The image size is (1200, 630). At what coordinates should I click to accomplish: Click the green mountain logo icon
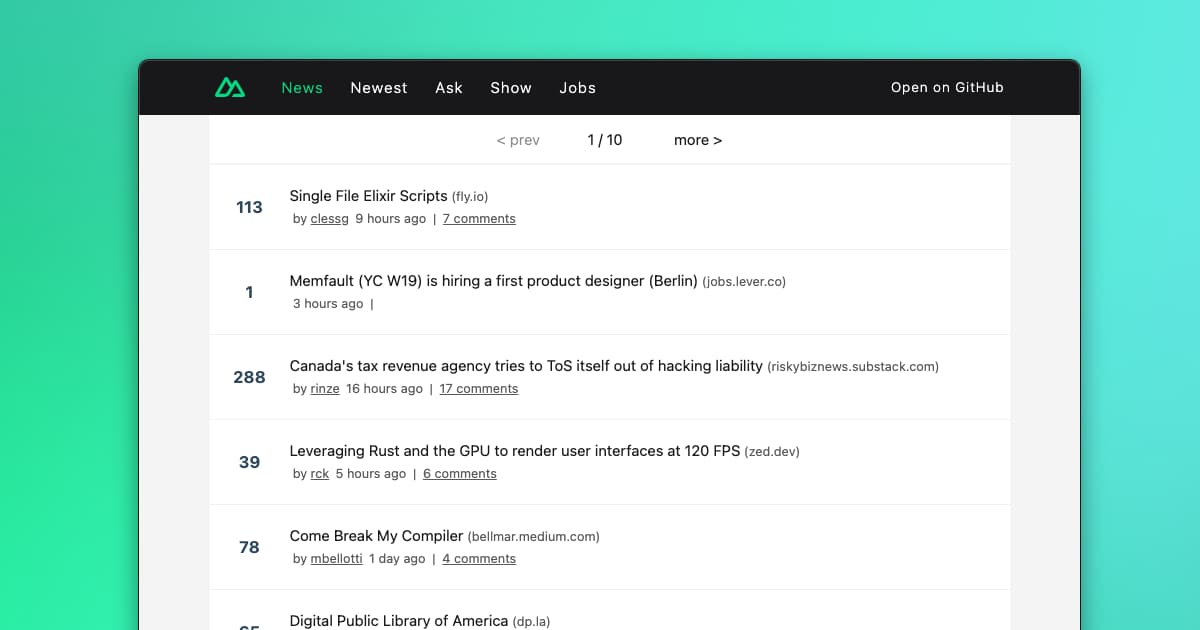(x=228, y=87)
